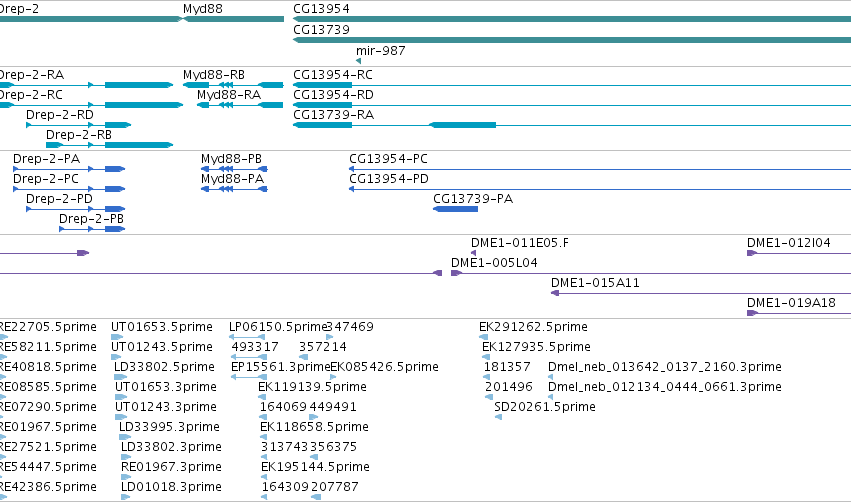Select the Myd88-RA transcript label
The height and width of the screenshot is (502, 851).
click(229, 94)
